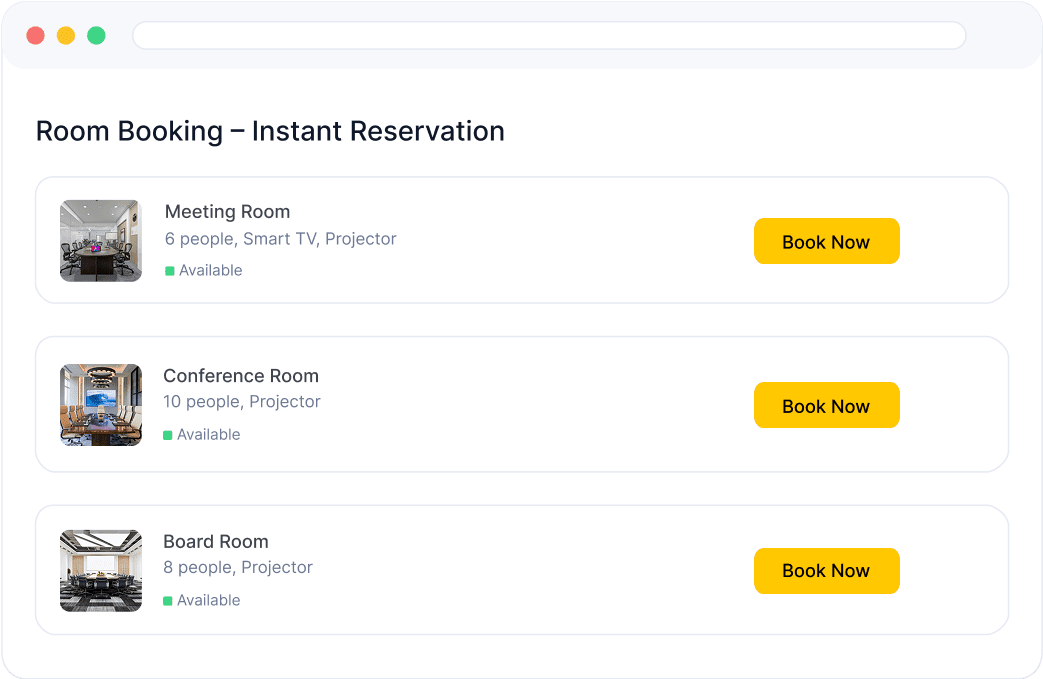Open the Conference Room photo thumbnail

click(101, 405)
